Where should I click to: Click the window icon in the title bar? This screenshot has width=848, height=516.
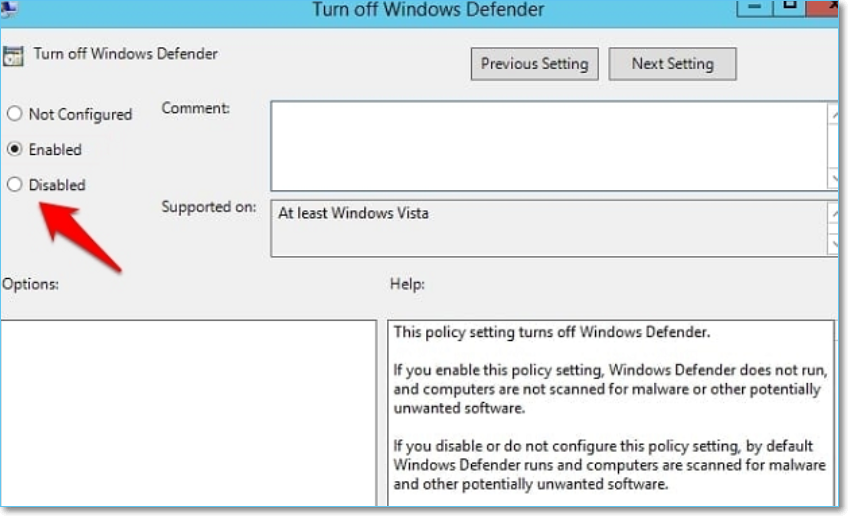click(x=9, y=9)
